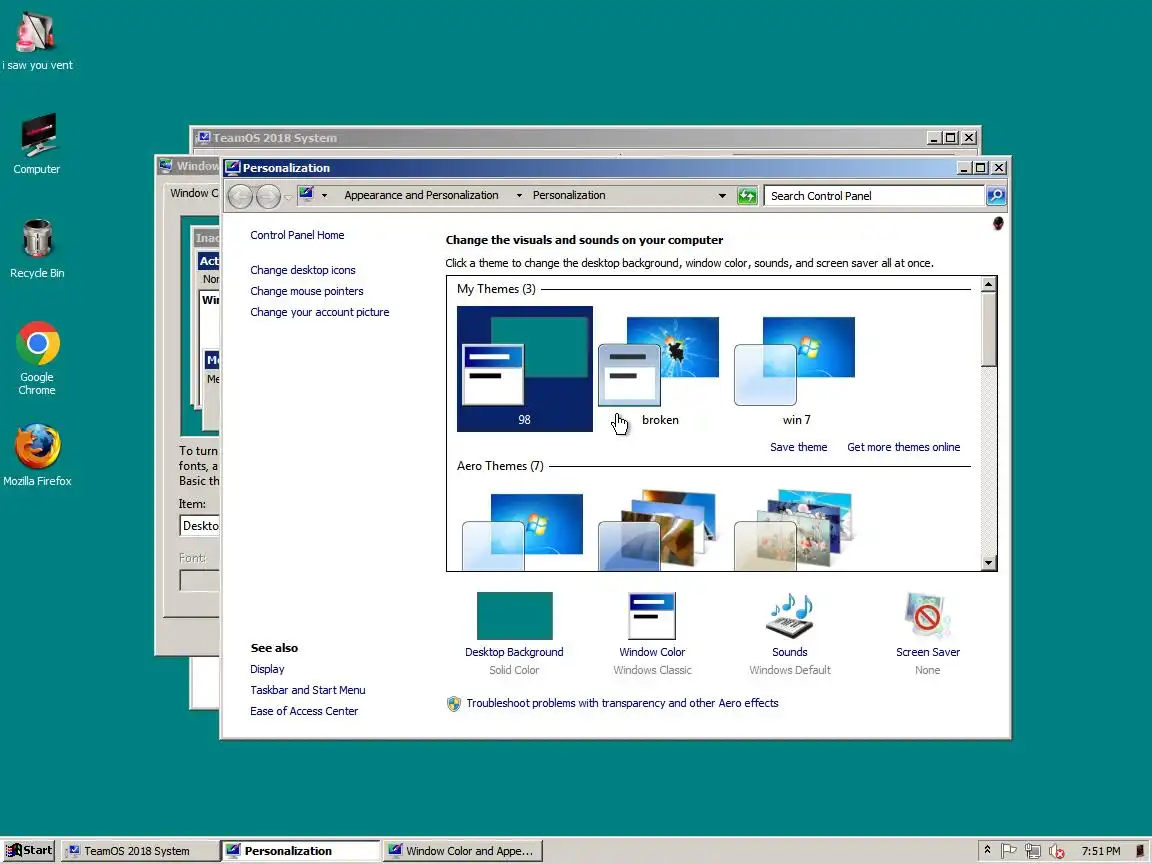
Task: Click the Desktop Background label link
Action: coord(514,652)
